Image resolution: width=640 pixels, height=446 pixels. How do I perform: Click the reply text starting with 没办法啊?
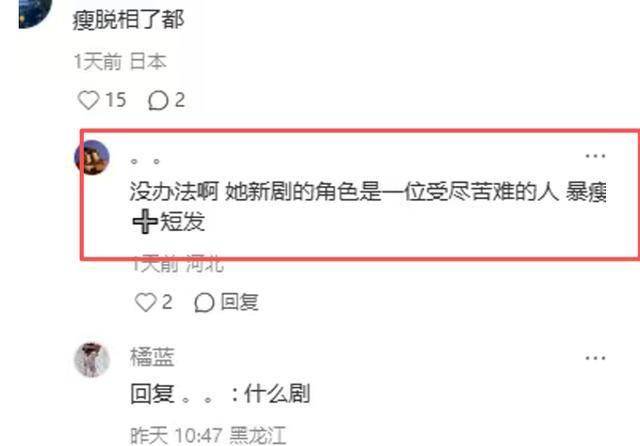pos(368,207)
